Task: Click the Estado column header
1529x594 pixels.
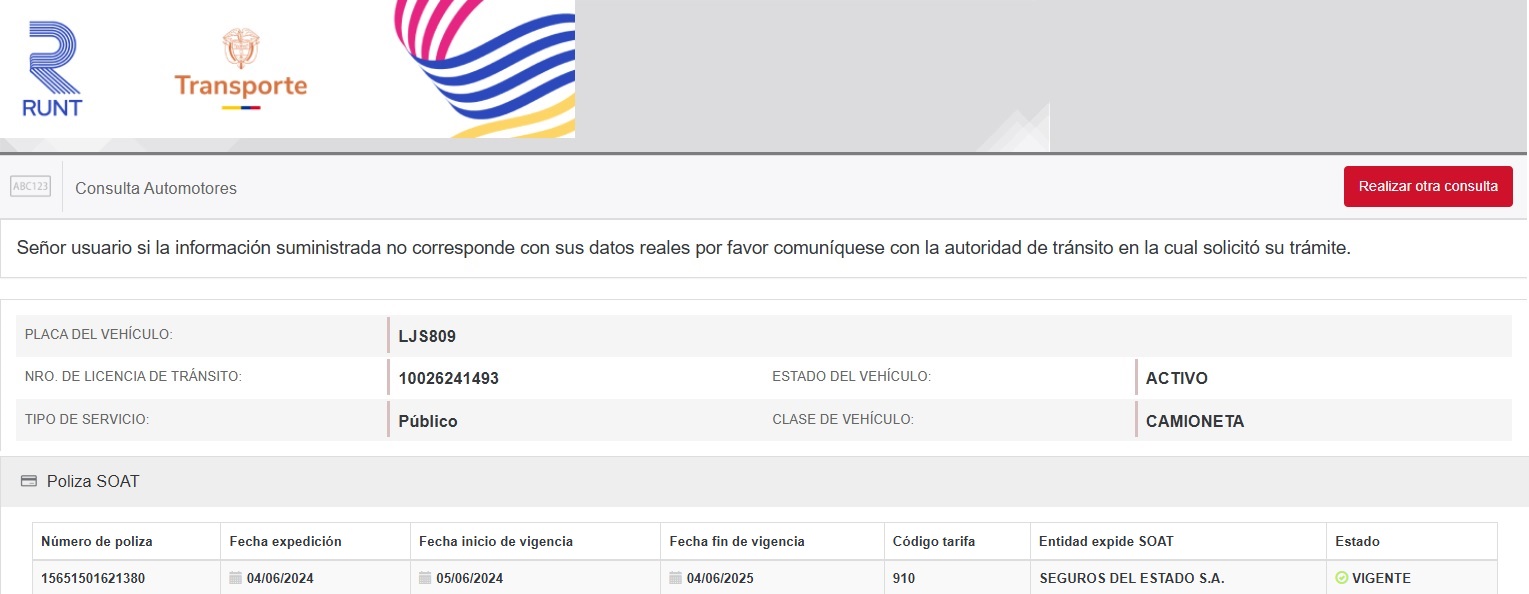Action: point(1357,541)
